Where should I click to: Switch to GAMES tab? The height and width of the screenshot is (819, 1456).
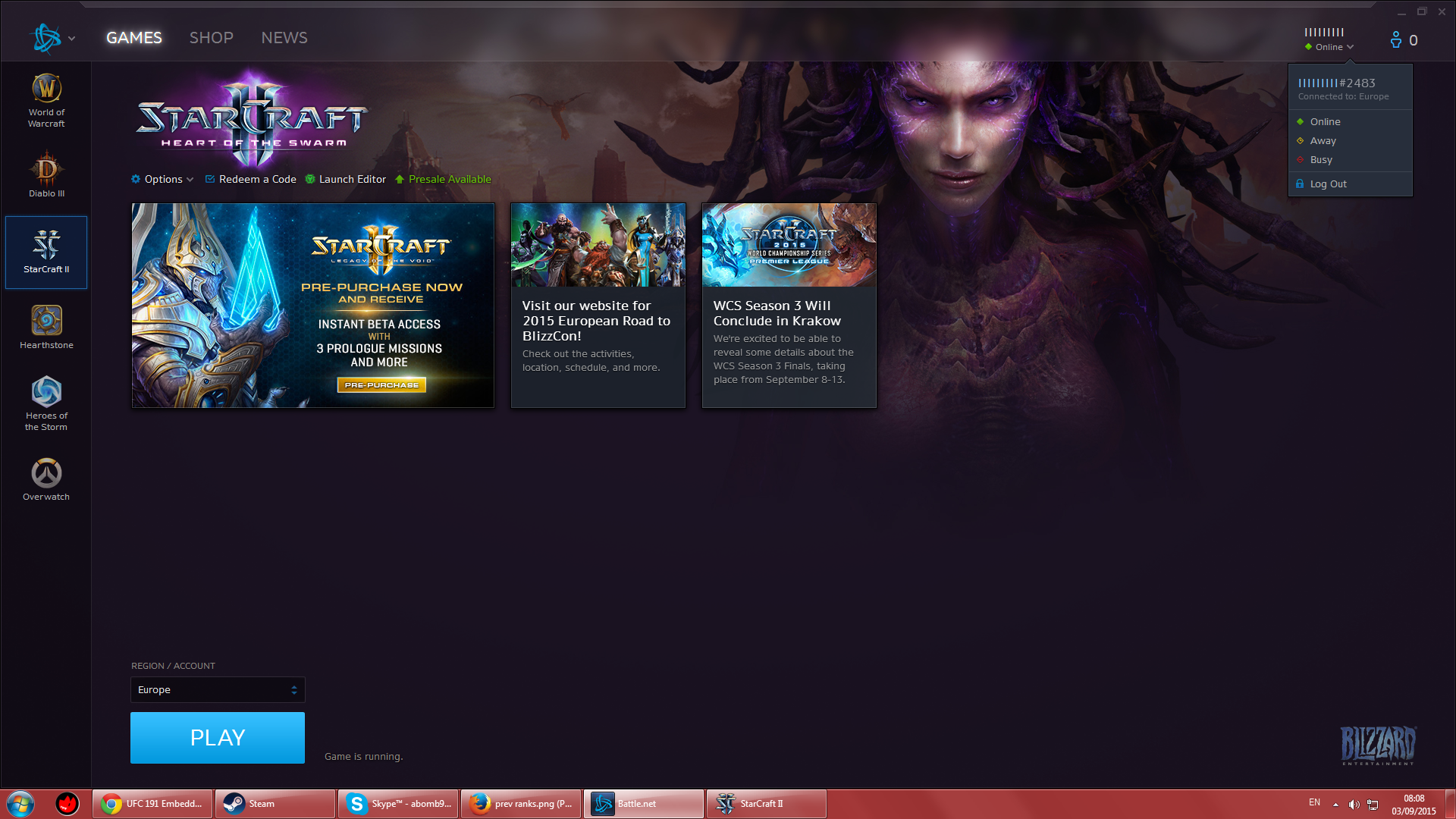tap(134, 37)
